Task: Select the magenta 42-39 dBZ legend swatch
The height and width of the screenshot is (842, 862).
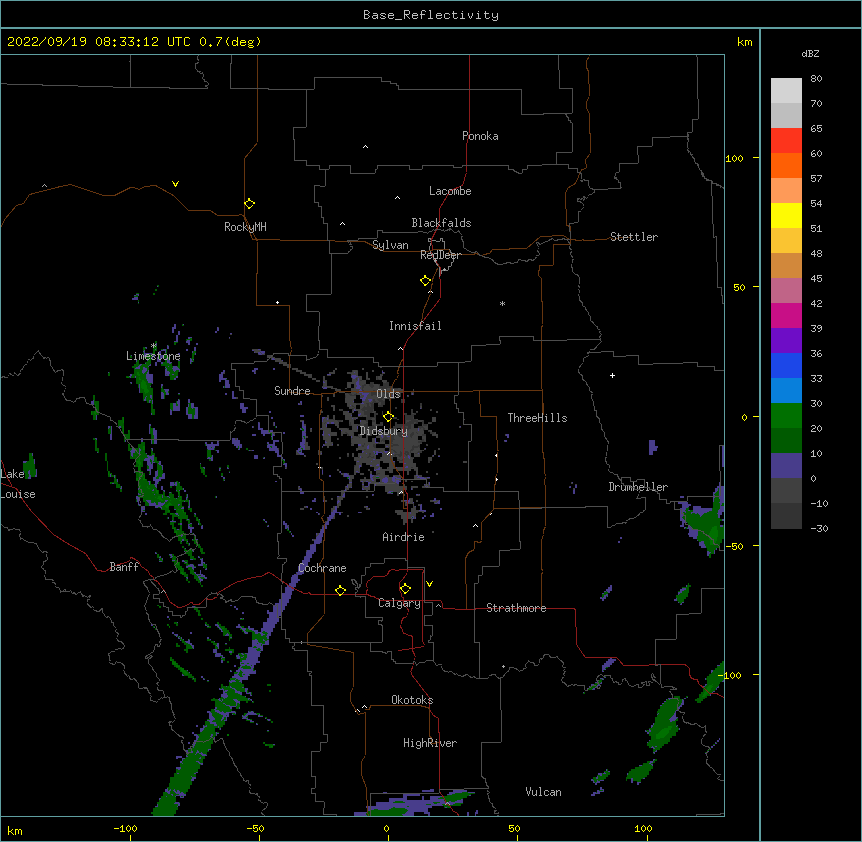Action: 786,315
